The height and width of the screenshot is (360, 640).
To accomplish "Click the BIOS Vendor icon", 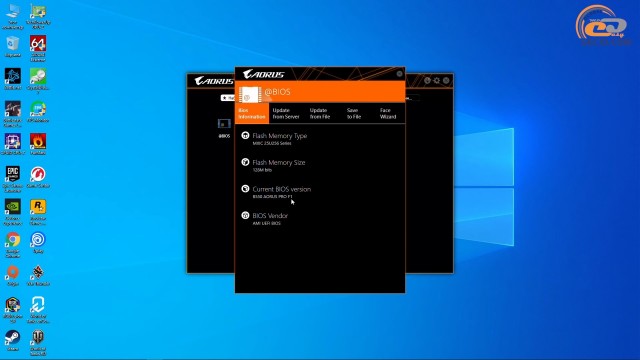I will (x=245, y=215).
